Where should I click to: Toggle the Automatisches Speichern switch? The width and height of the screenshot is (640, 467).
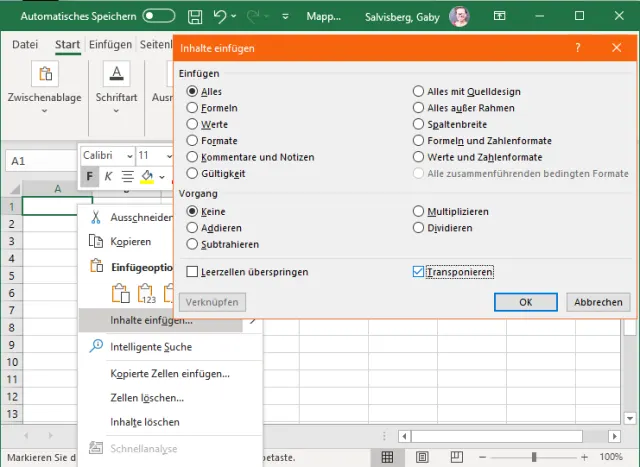click(159, 16)
